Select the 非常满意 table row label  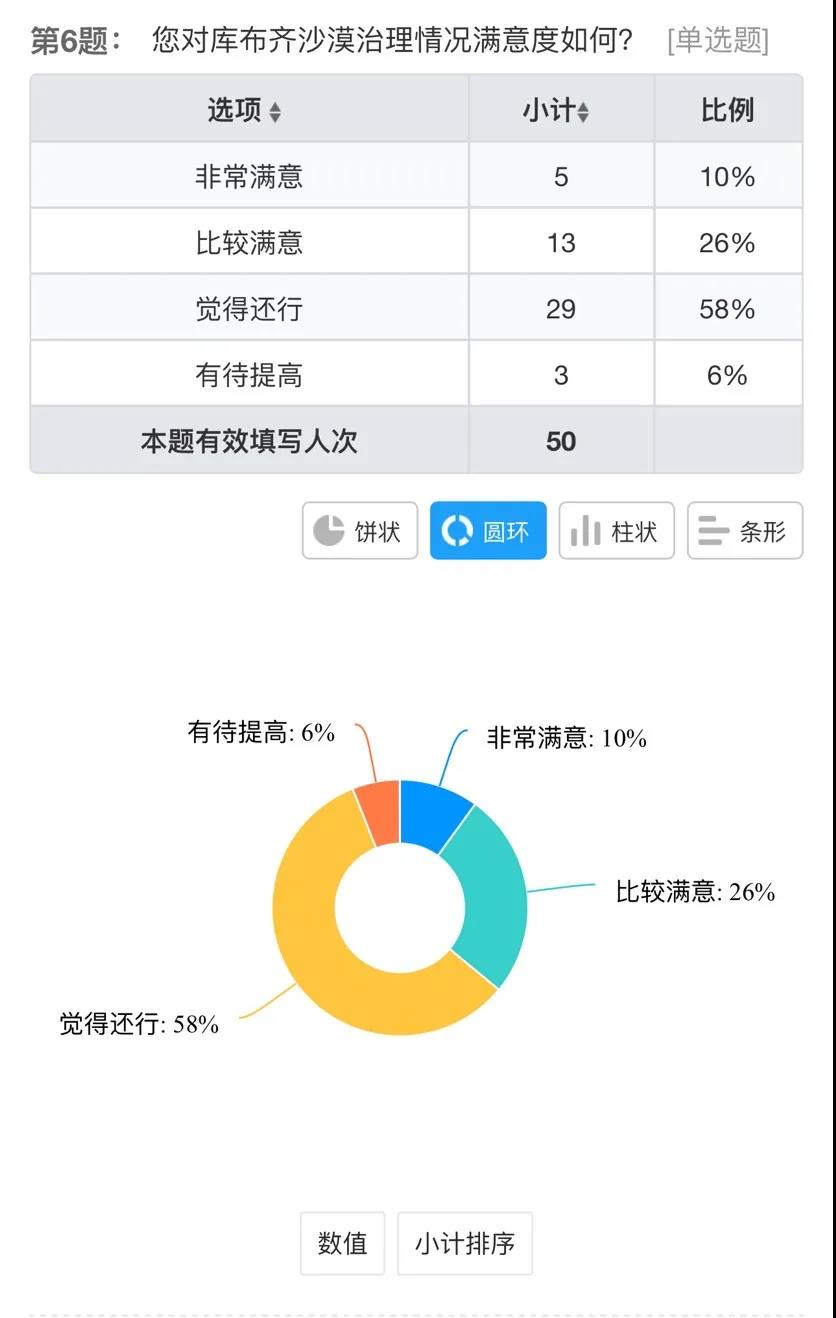pos(249,177)
